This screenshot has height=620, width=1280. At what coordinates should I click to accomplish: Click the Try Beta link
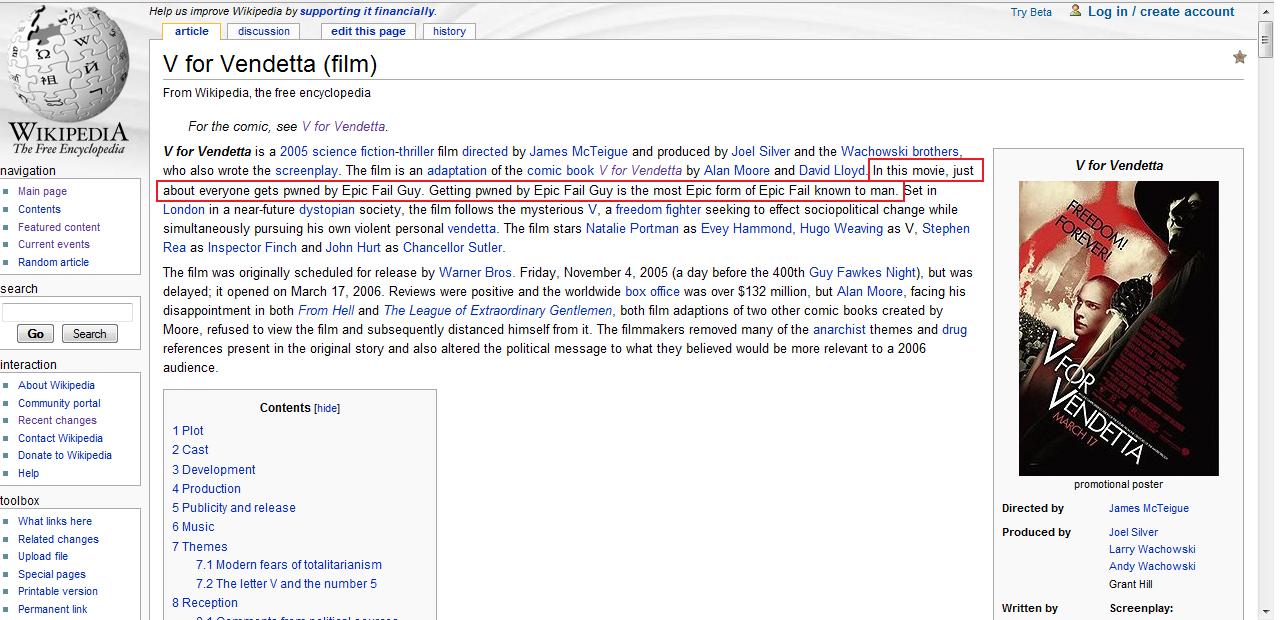tap(1031, 12)
